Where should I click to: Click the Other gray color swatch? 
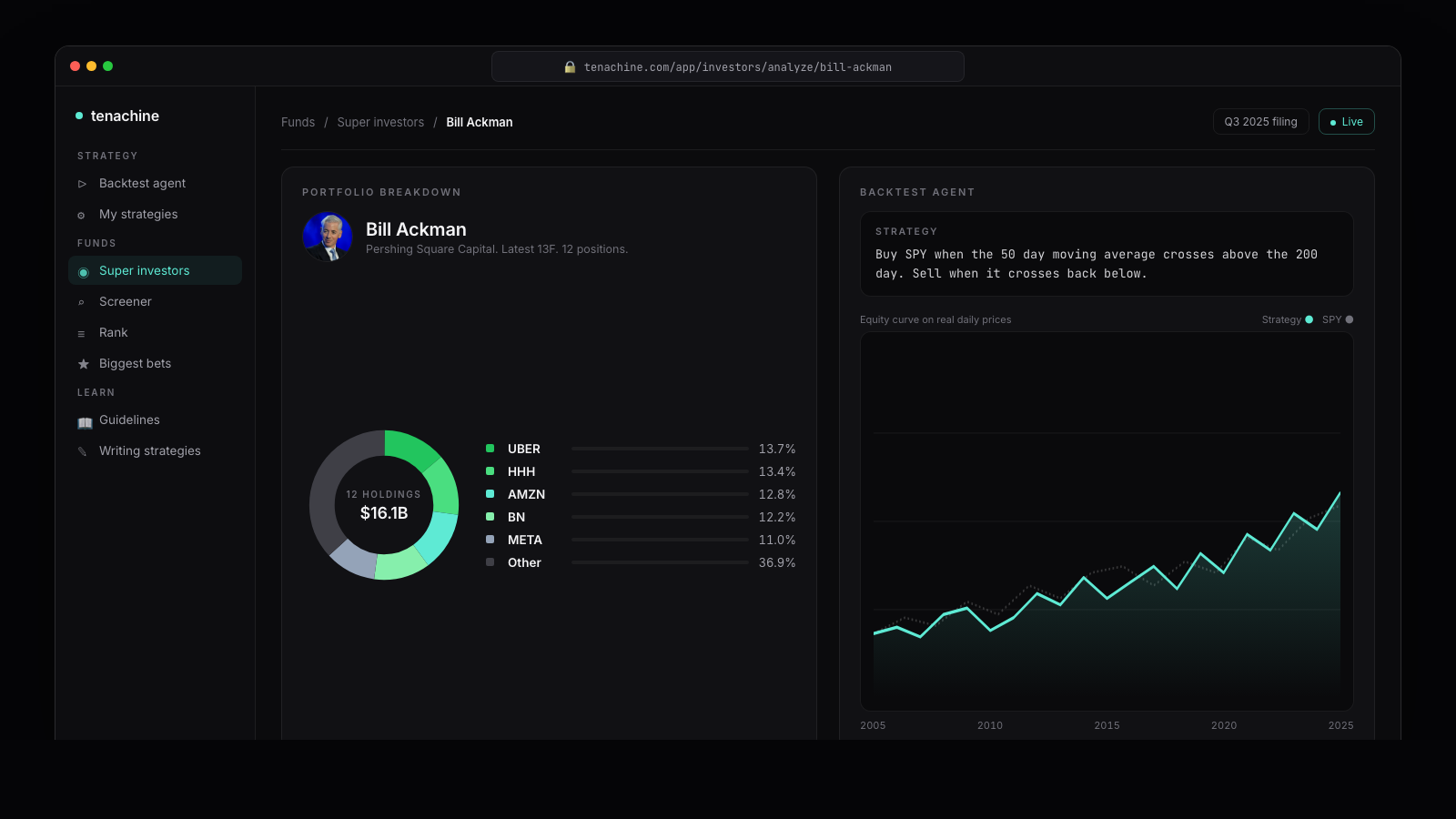coord(490,562)
